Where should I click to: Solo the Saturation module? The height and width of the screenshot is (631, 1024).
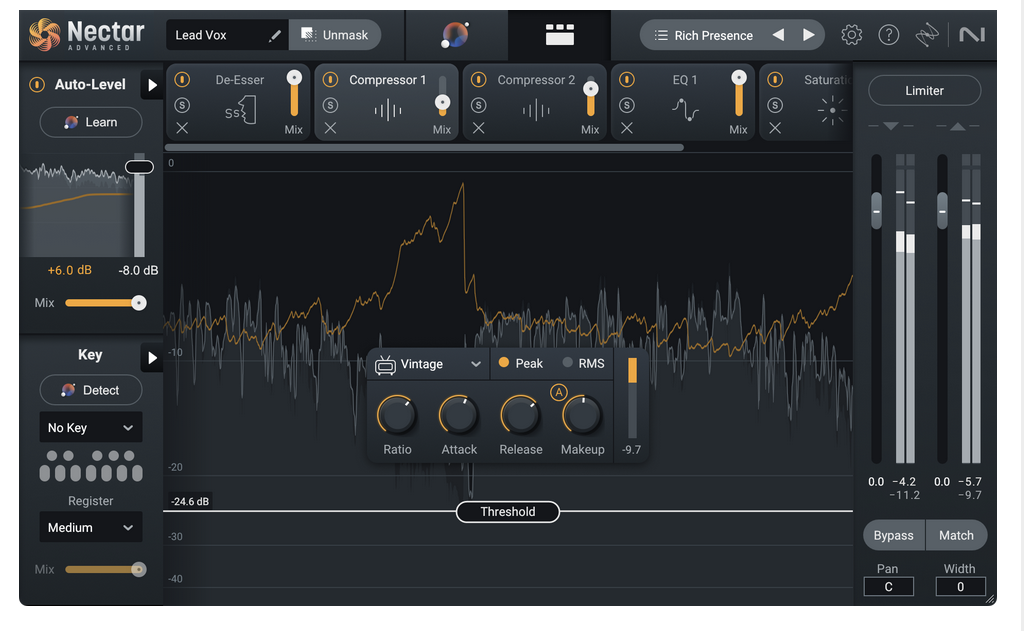tap(775, 105)
